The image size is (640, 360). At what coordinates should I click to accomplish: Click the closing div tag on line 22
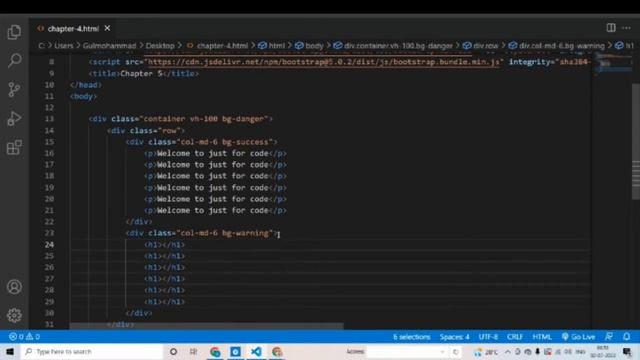139,222
